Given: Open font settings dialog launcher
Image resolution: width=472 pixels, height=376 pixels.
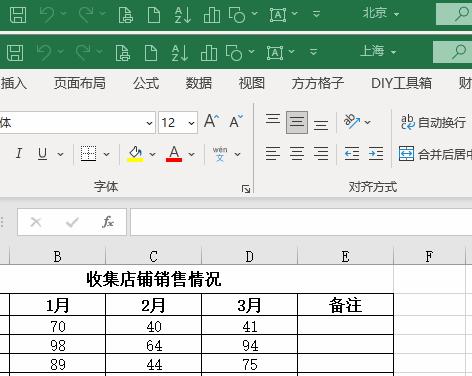Looking at the screenshot, I should coord(246,189).
